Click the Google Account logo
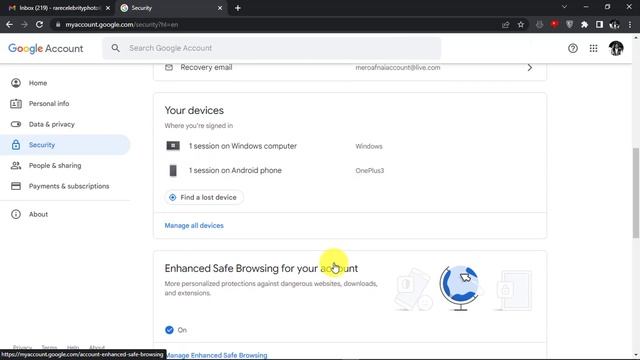 tap(46, 48)
